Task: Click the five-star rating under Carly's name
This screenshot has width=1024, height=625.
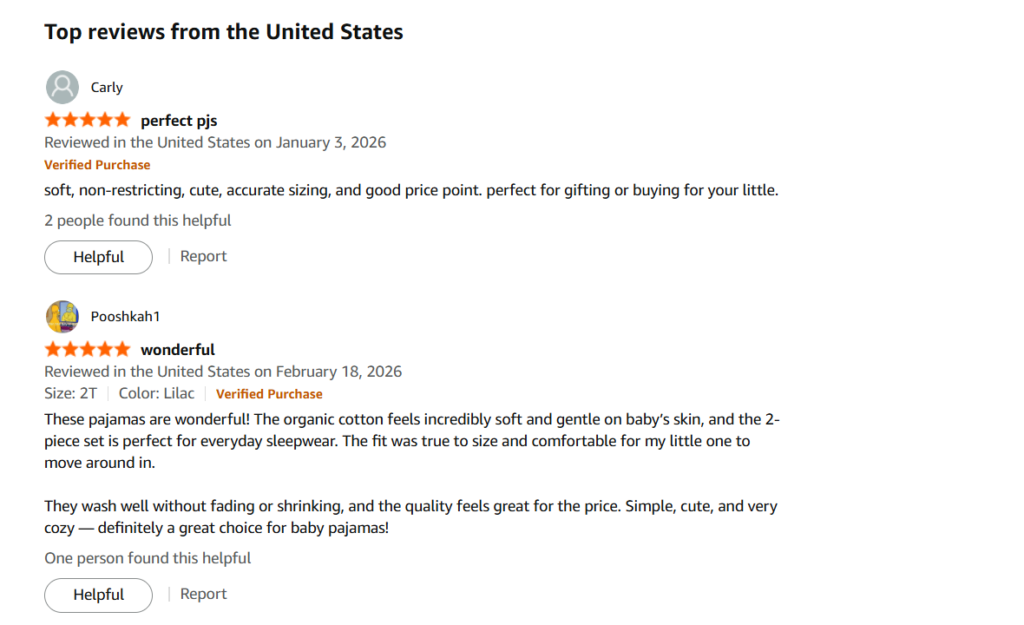Action: (87, 119)
